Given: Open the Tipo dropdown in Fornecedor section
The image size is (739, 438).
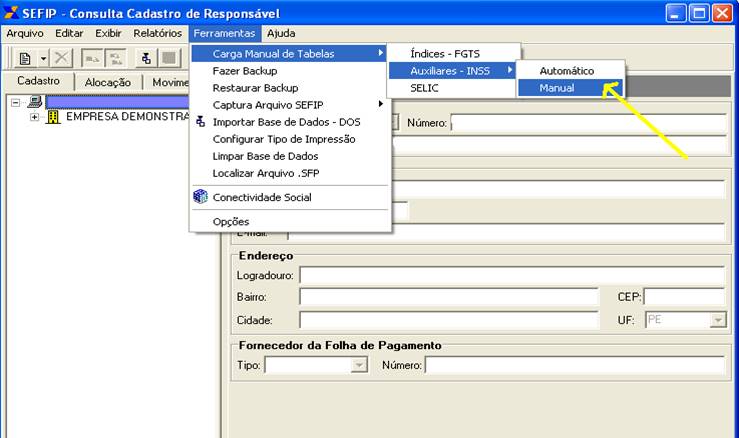Looking at the screenshot, I should tap(359, 366).
